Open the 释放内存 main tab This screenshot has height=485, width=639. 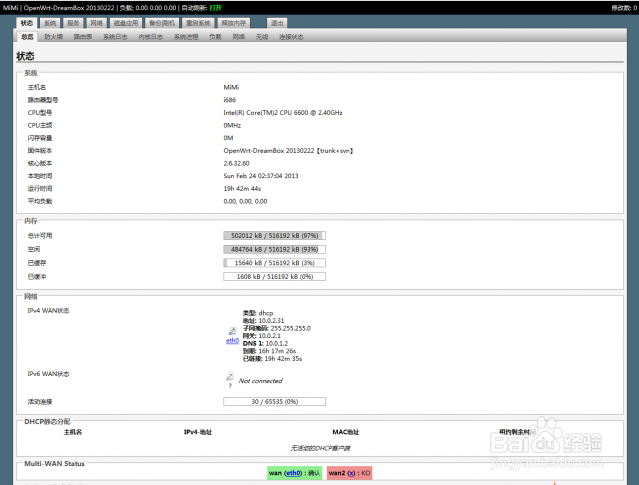pyautogui.click(x=234, y=23)
